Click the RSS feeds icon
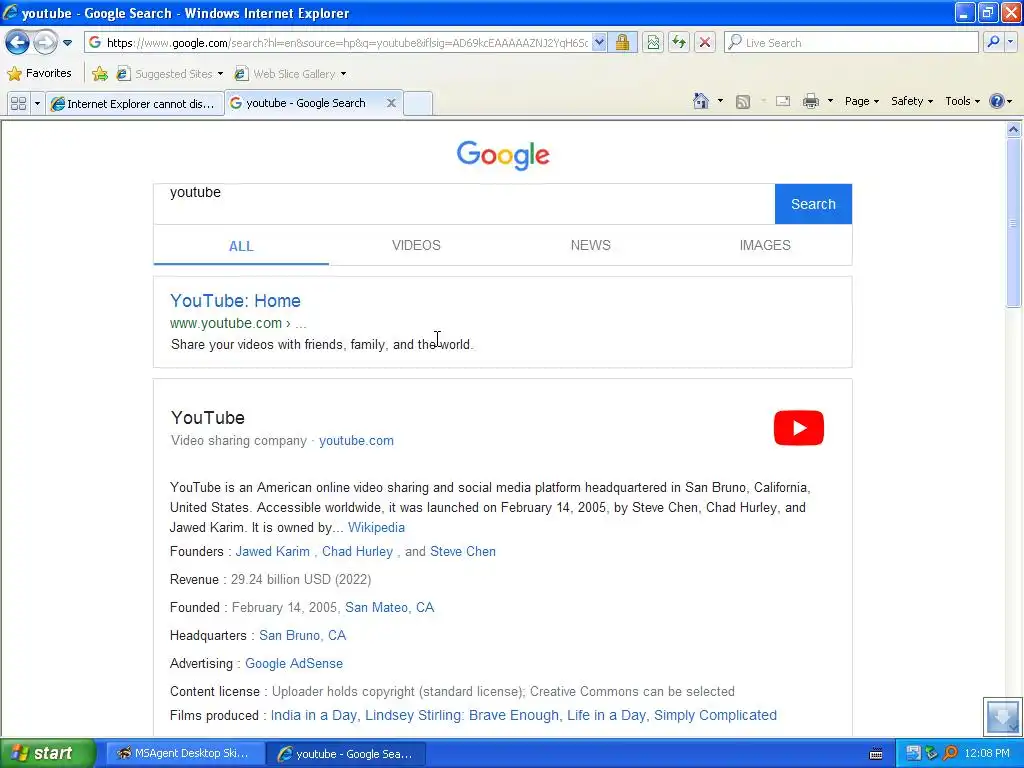The image size is (1024, 768). pos(743,101)
